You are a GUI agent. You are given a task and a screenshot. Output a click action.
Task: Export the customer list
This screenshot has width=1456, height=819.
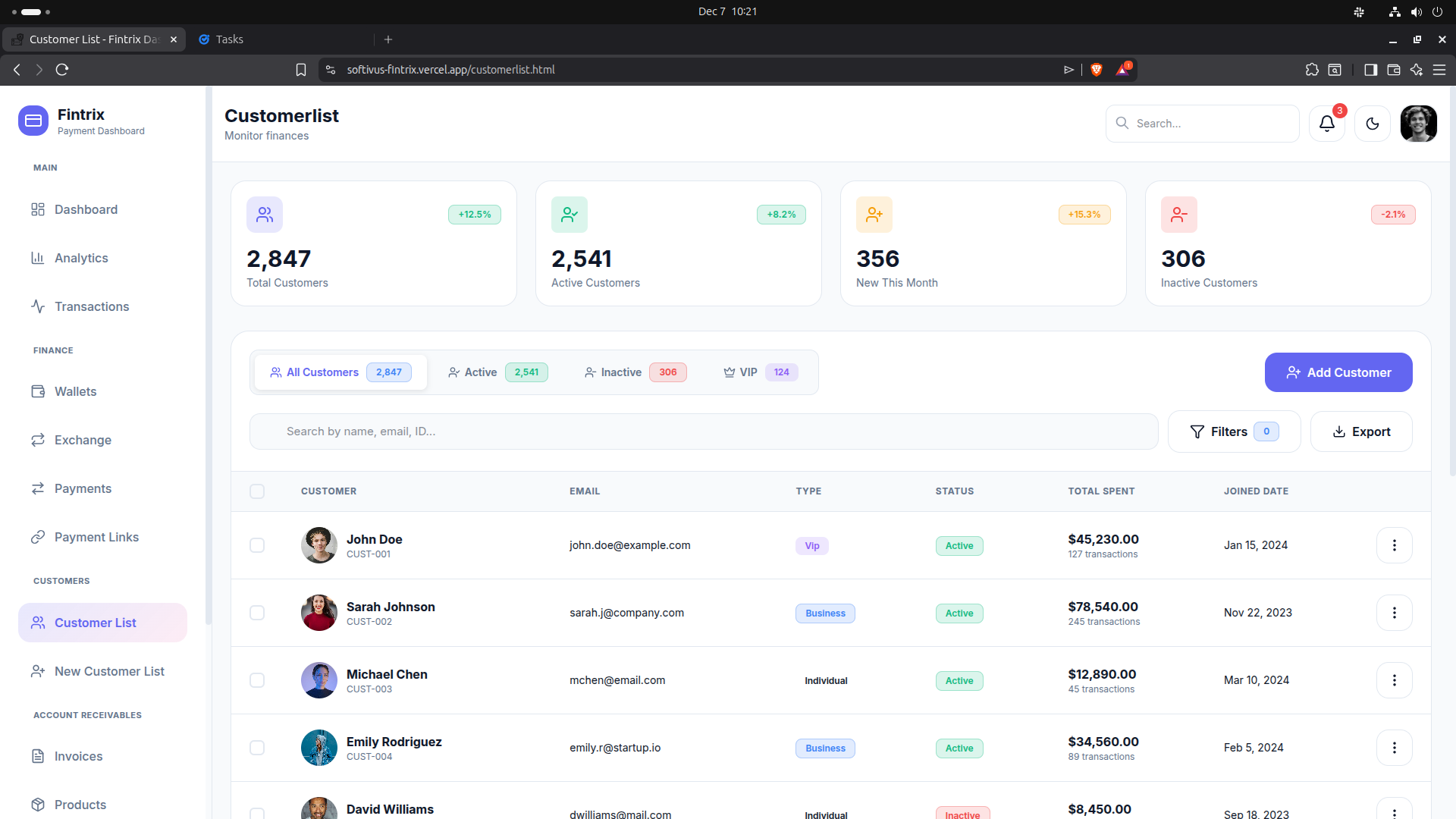(x=1361, y=431)
